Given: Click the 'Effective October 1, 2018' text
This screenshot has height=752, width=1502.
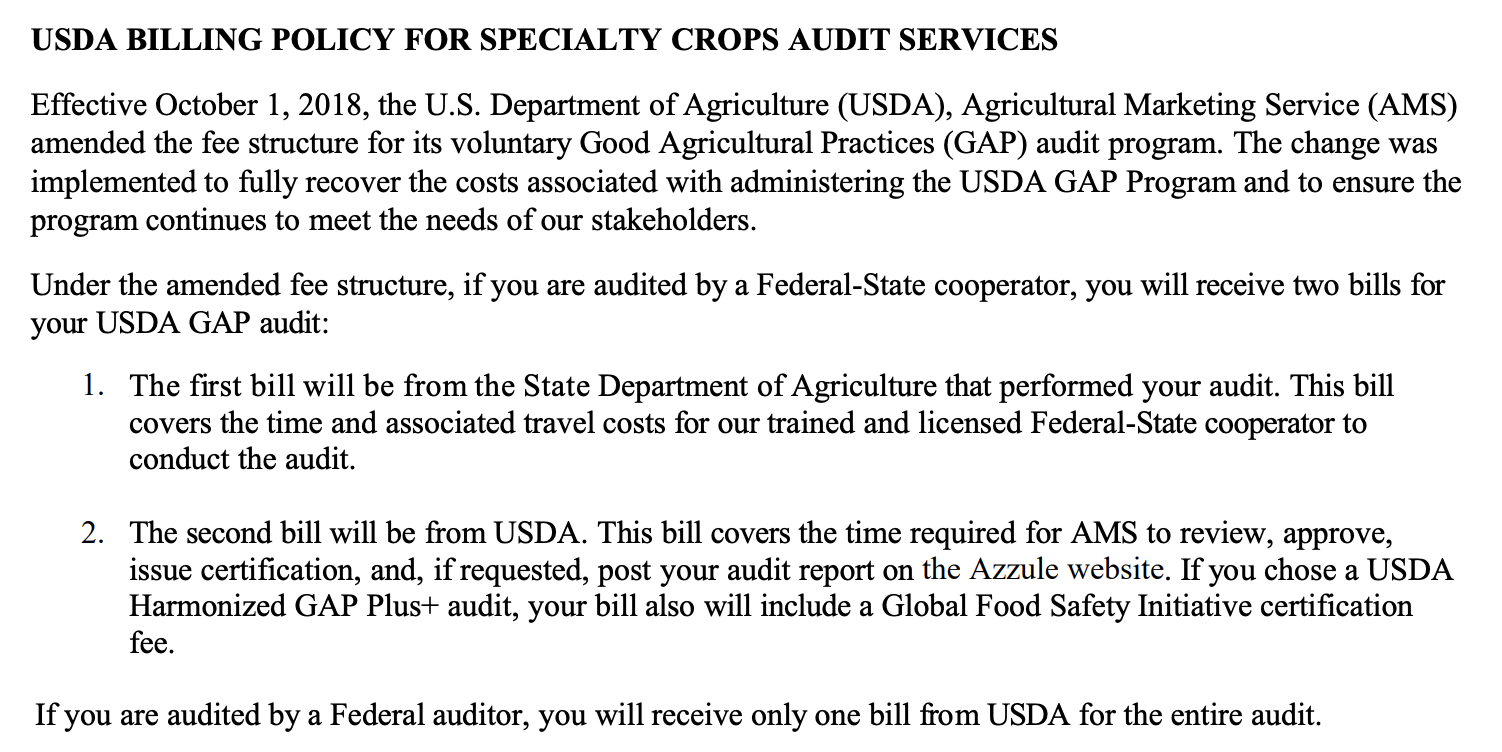Looking at the screenshot, I should coord(176,107).
